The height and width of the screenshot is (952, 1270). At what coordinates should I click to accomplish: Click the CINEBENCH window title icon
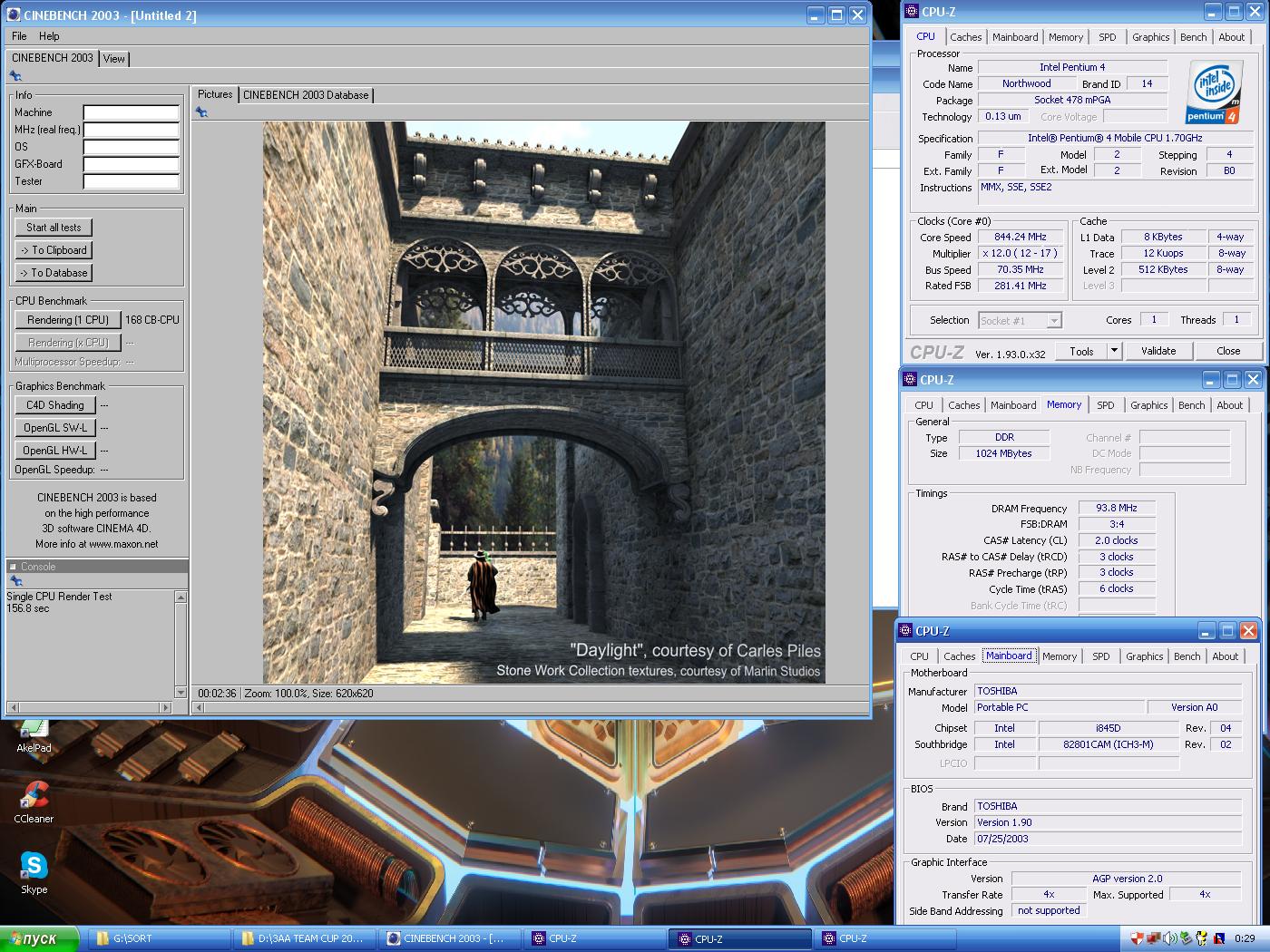14,15
